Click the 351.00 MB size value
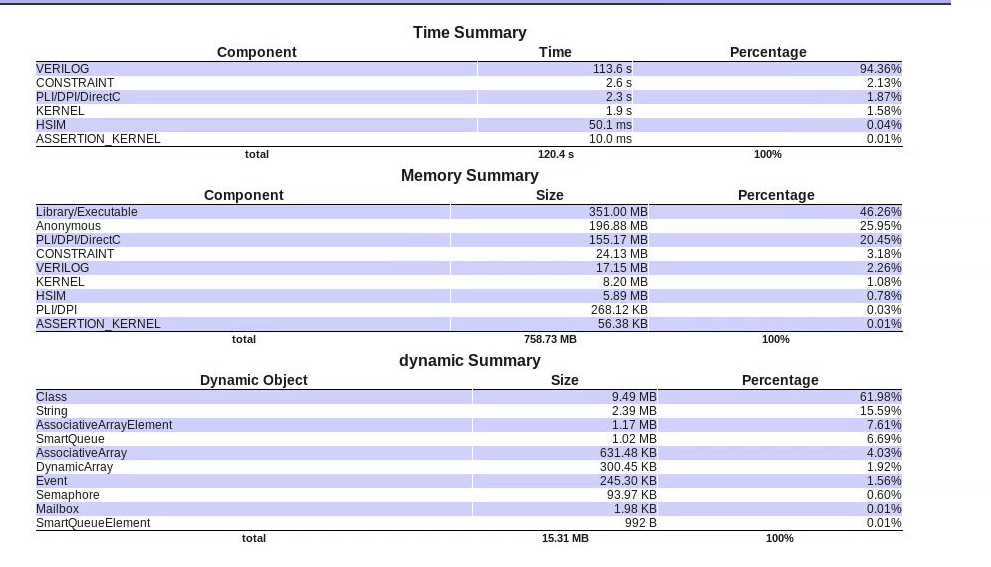The height and width of the screenshot is (567, 991). (618, 212)
